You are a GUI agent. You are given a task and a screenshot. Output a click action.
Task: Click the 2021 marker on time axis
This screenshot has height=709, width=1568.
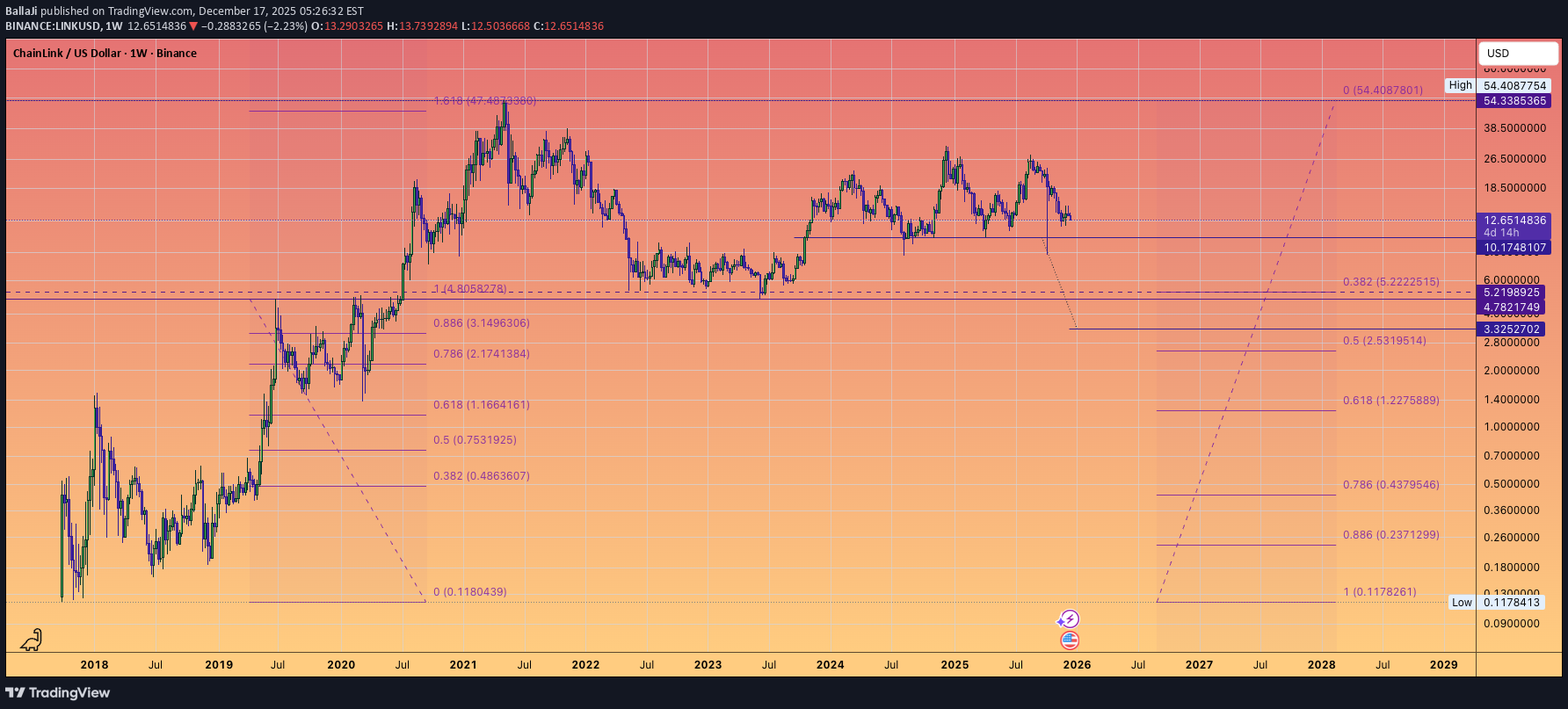tap(463, 664)
